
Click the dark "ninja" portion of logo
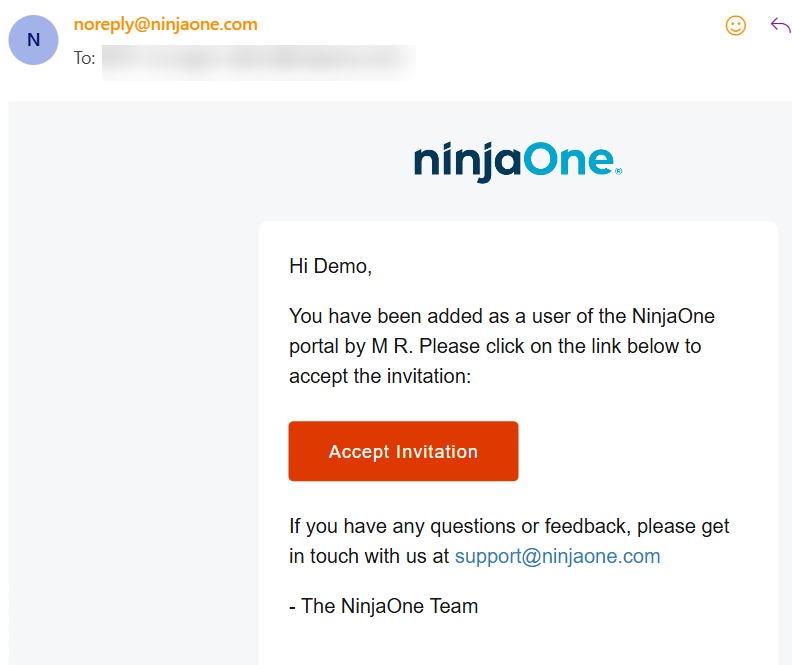pyautogui.click(x=464, y=162)
